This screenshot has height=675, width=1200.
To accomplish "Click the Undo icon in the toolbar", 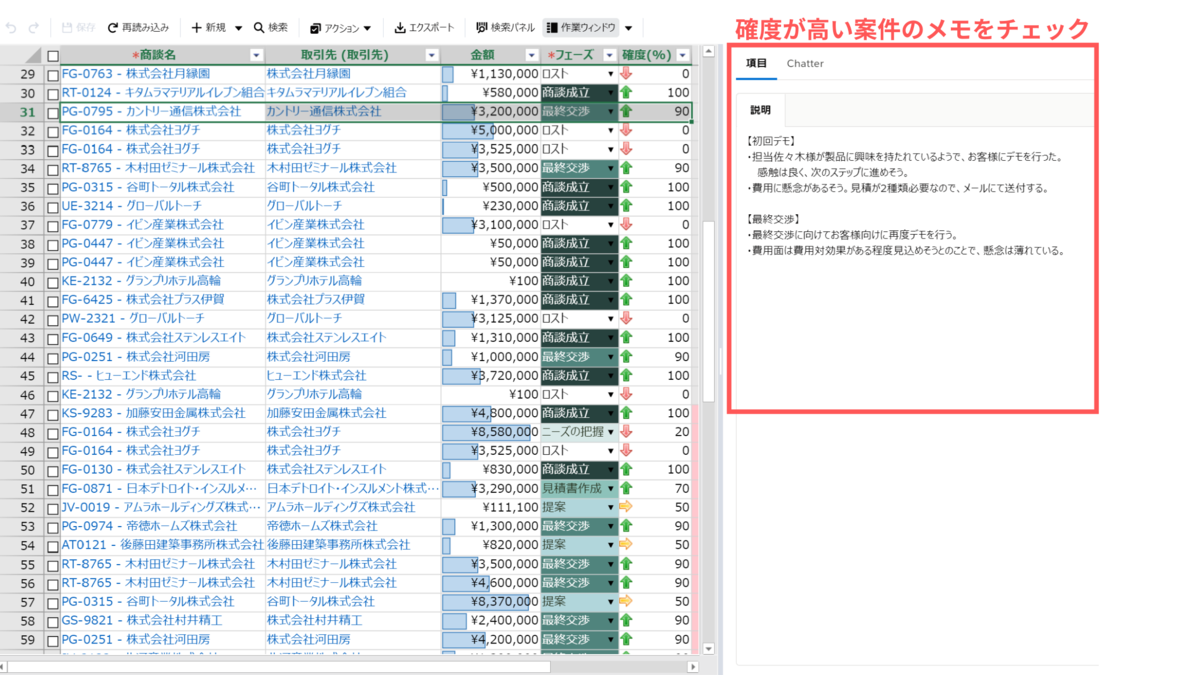I will (12, 27).
